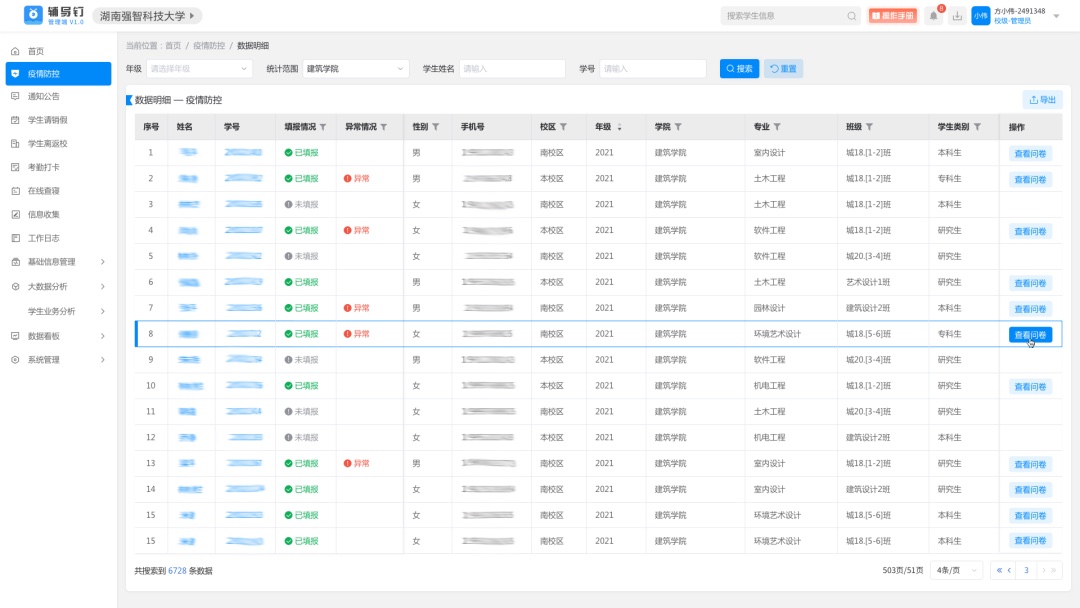Open 通知公告 in the sidebar menu
Image resolution: width=1080 pixels, height=608 pixels.
coord(44,97)
